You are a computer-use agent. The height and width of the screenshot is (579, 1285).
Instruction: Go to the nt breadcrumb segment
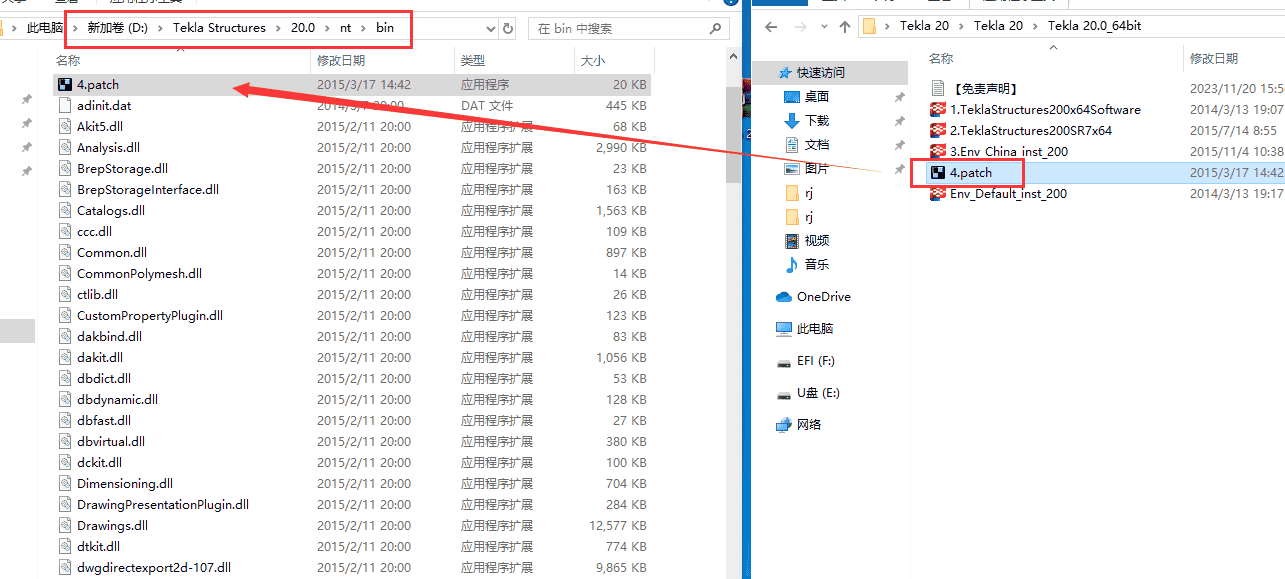345,27
